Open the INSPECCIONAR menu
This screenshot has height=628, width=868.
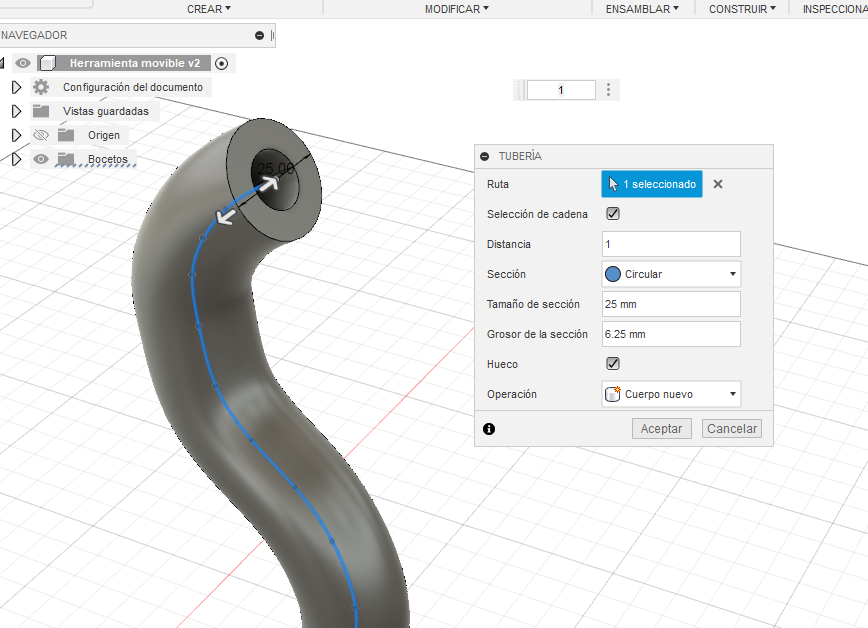point(835,9)
